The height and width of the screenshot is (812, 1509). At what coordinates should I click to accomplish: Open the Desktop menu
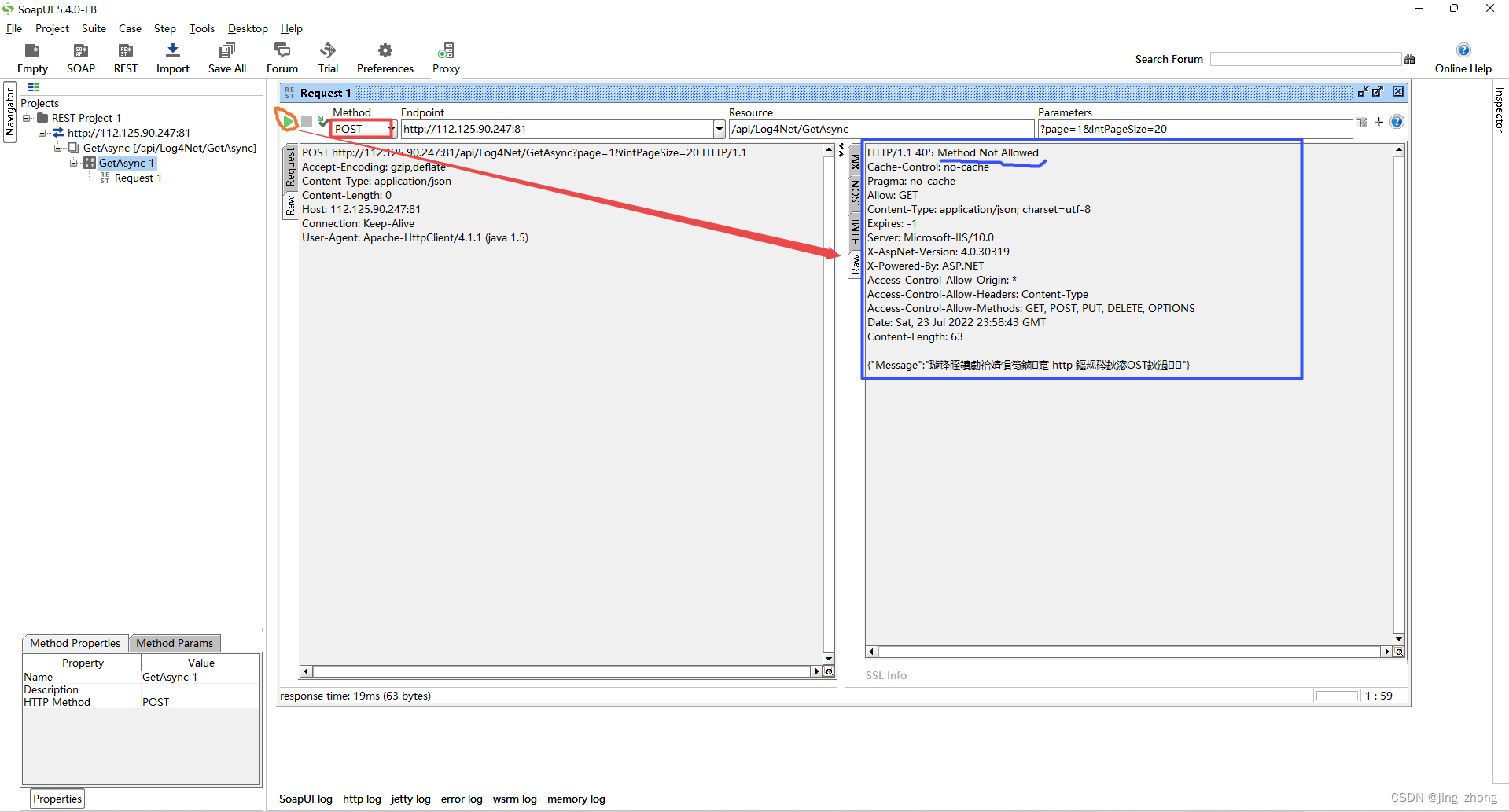[x=248, y=28]
